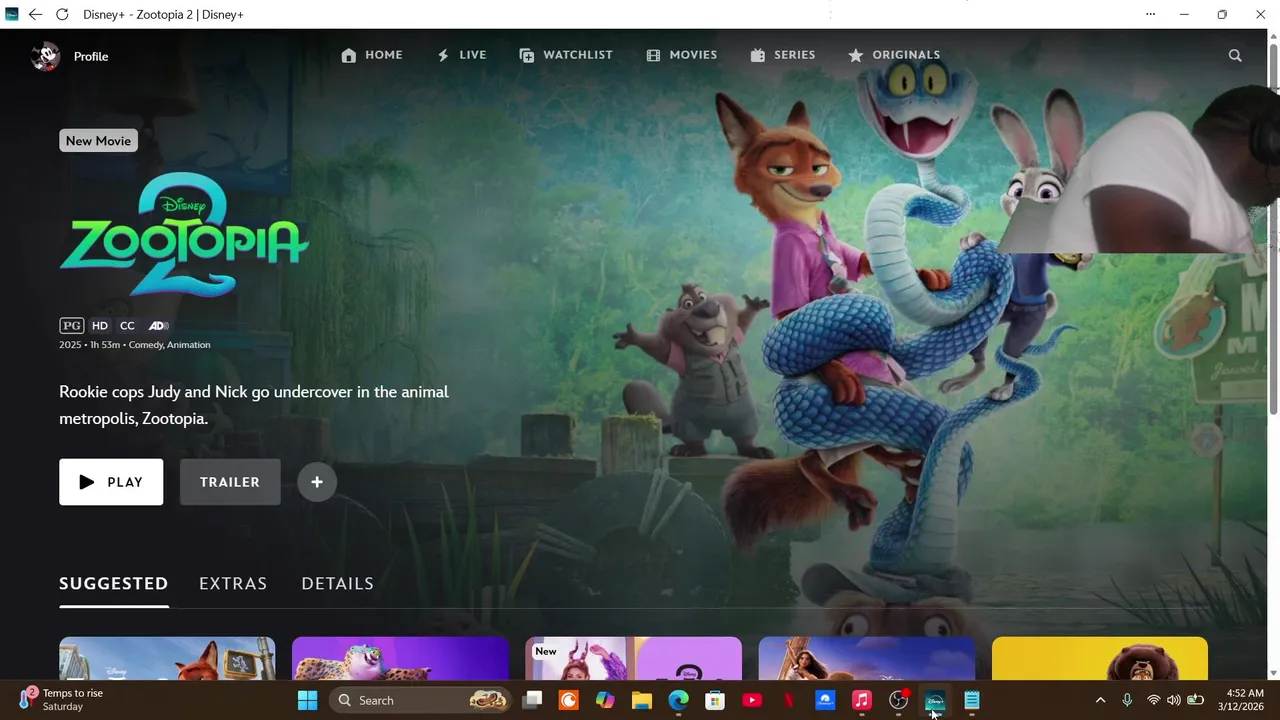
Task: Open Apple Music from the taskbar
Action: [862, 700]
